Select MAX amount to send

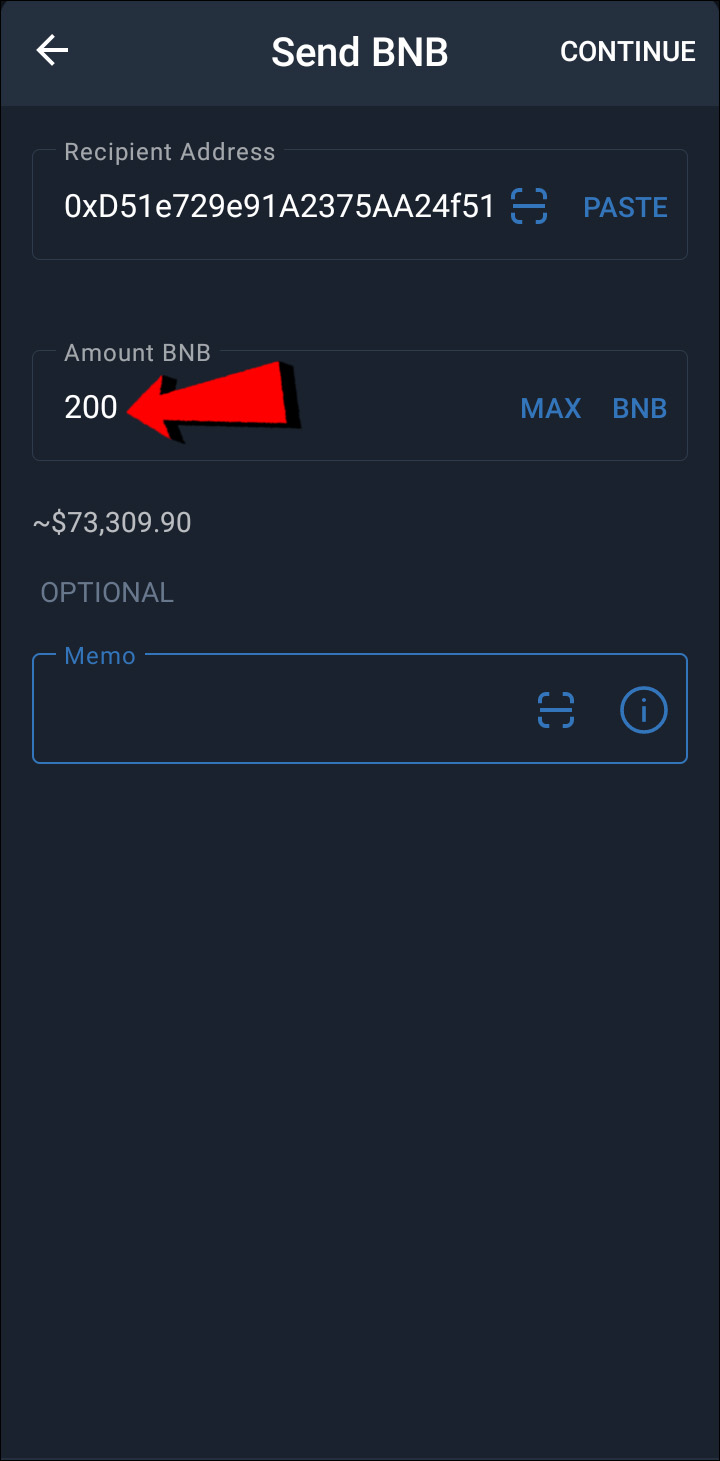[551, 408]
